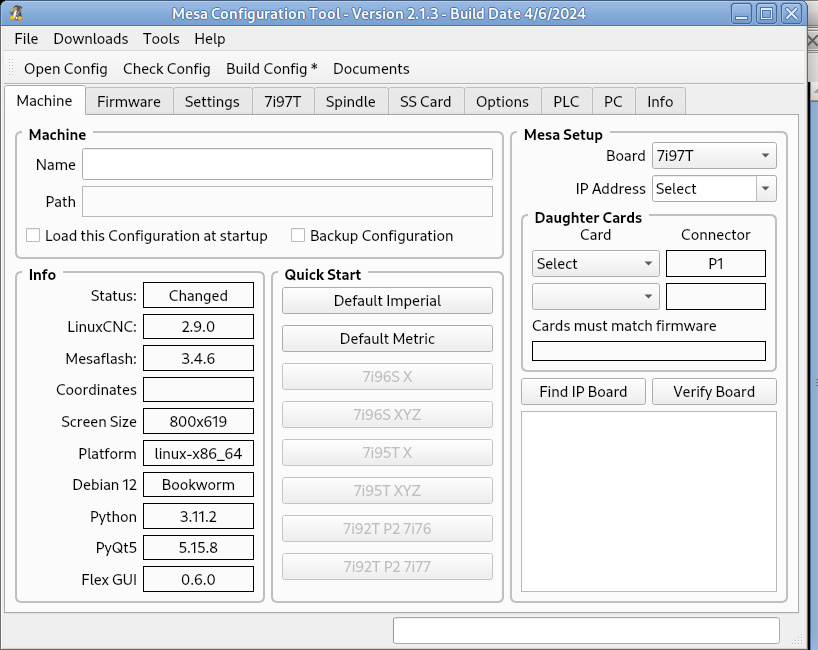This screenshot has height=650, width=818.
Task: Switch to the PC tab
Action: 614,102
